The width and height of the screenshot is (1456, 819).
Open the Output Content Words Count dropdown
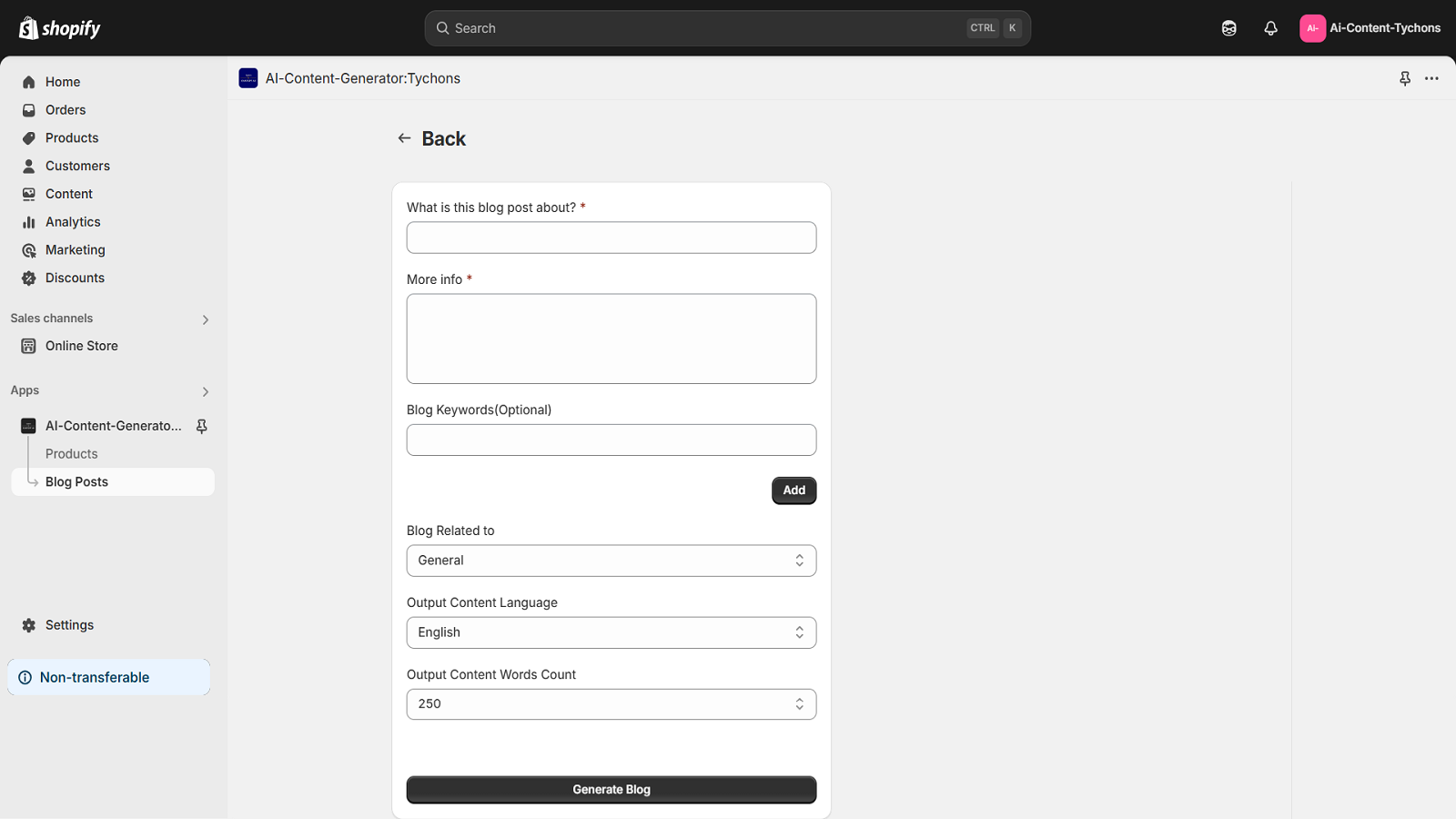coord(612,704)
